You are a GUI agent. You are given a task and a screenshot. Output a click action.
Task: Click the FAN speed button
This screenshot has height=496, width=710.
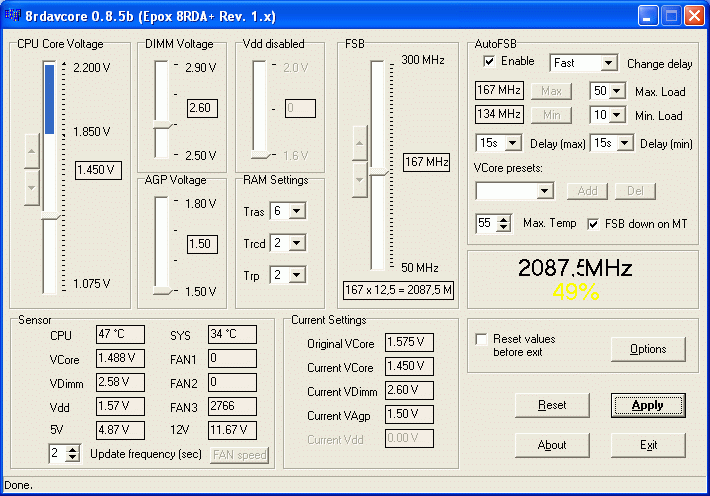pos(240,455)
